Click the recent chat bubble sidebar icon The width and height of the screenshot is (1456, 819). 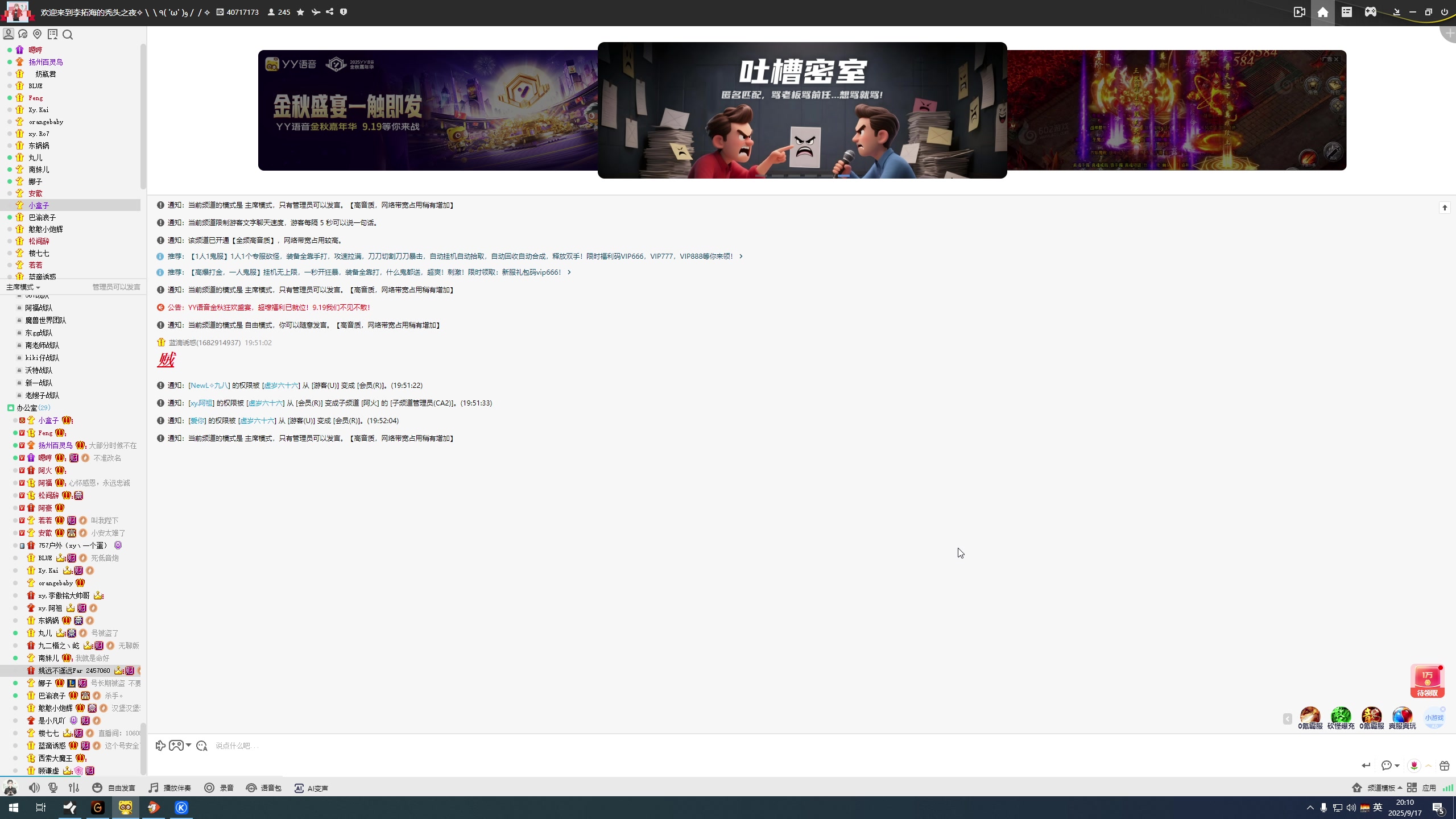coord(23,34)
